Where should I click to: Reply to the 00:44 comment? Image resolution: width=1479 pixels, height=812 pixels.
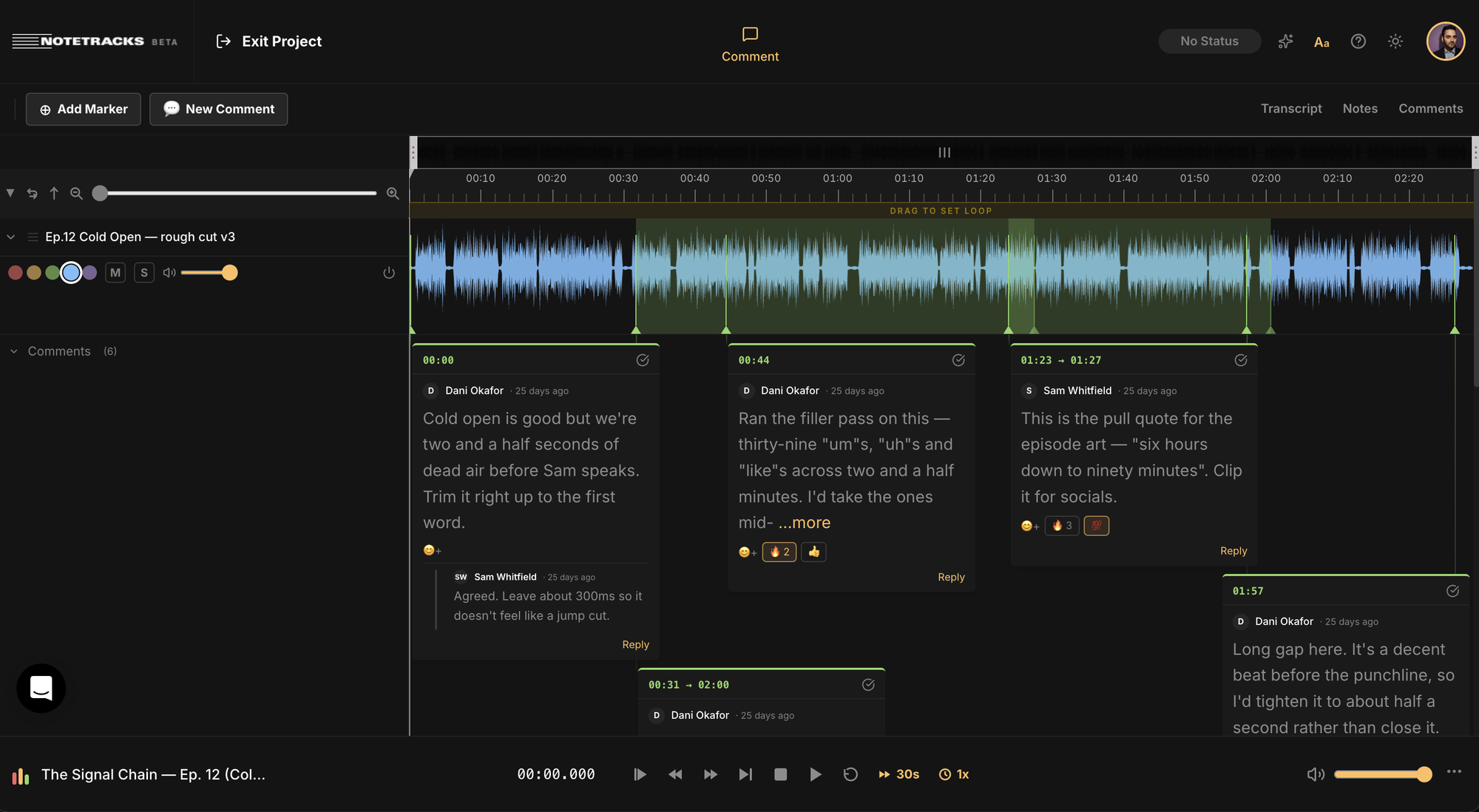[951, 577]
